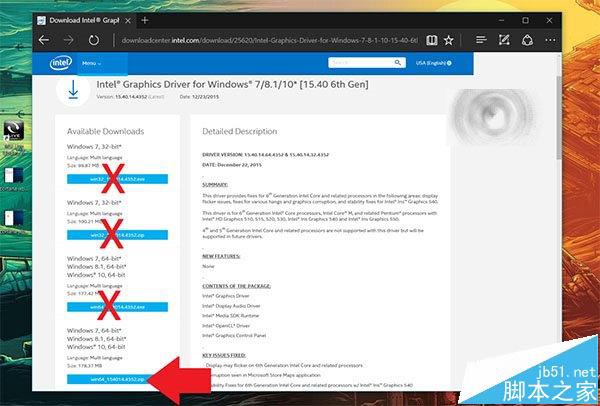Click the Intel® Display Audio Driver line

coord(231,306)
